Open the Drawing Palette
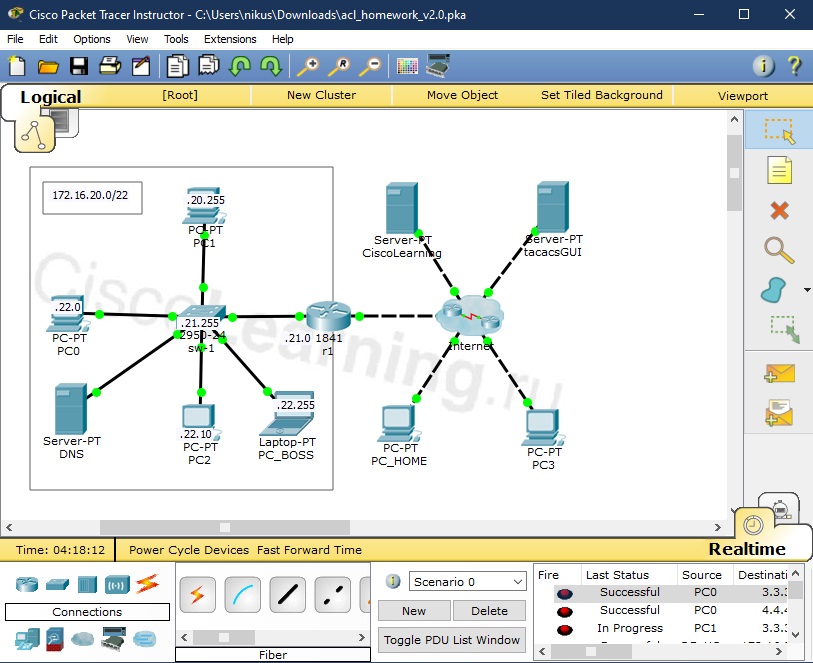This screenshot has width=813, height=663. click(407, 66)
